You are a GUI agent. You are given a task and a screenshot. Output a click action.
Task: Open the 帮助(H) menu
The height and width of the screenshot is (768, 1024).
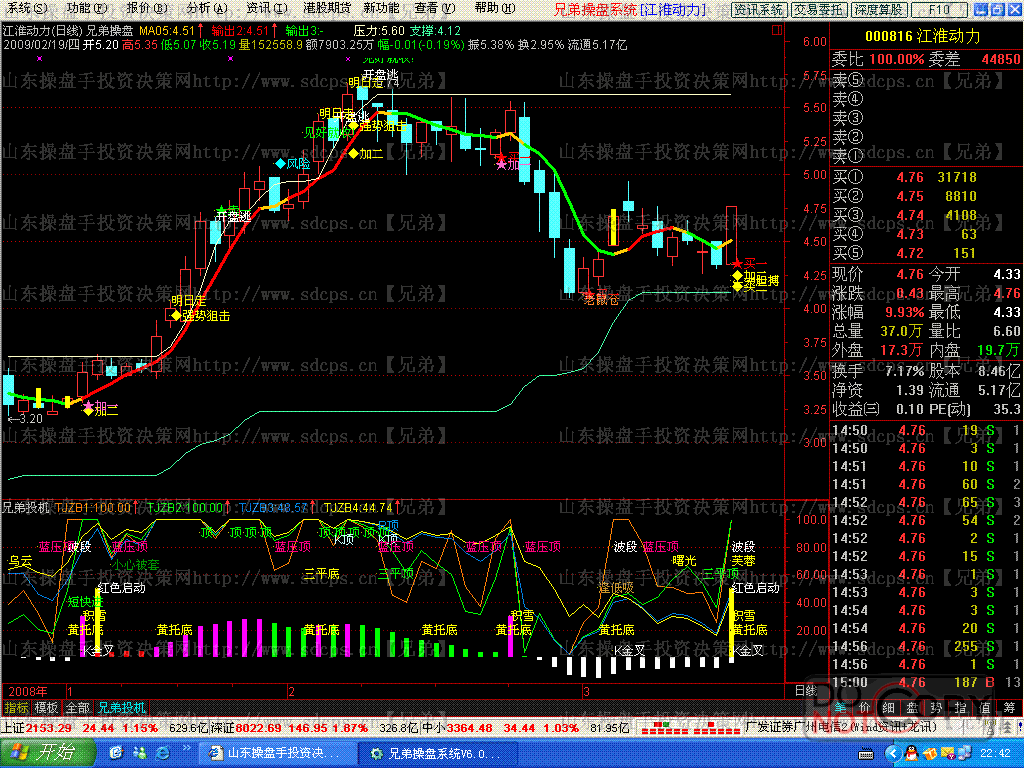(494, 8)
